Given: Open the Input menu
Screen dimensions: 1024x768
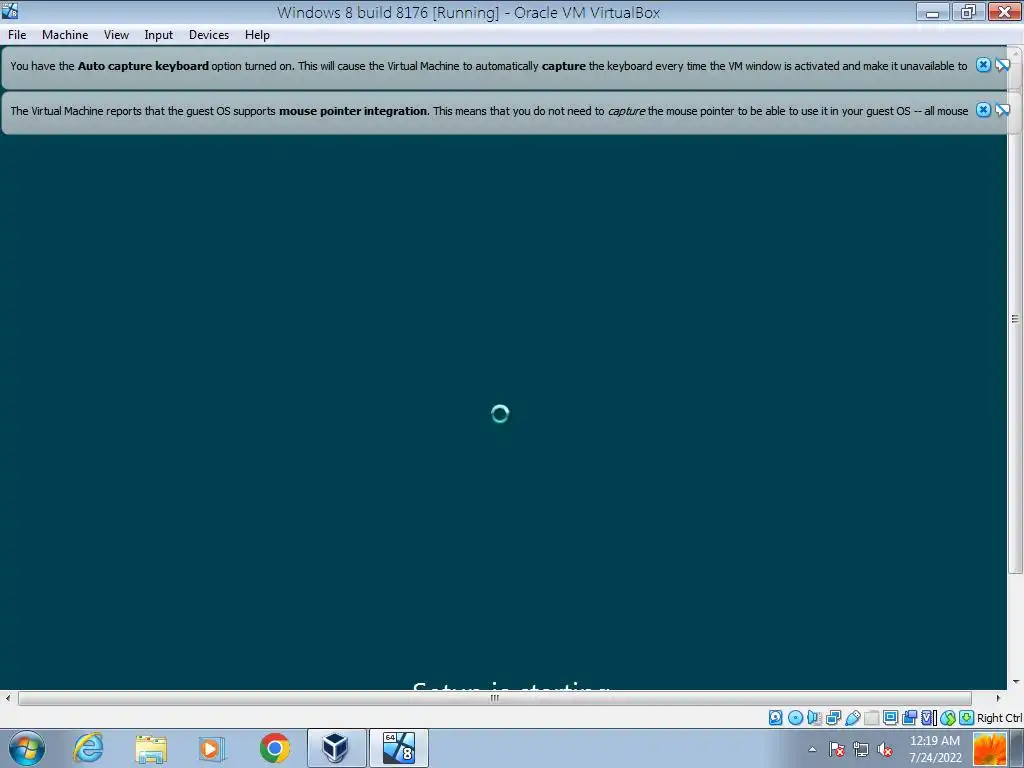Looking at the screenshot, I should [159, 35].
